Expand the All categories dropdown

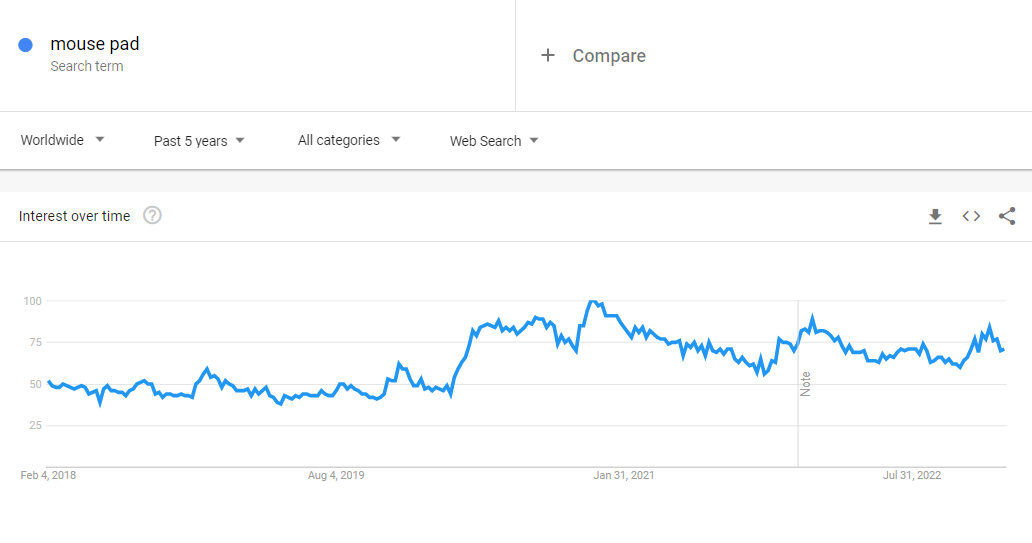tap(349, 140)
